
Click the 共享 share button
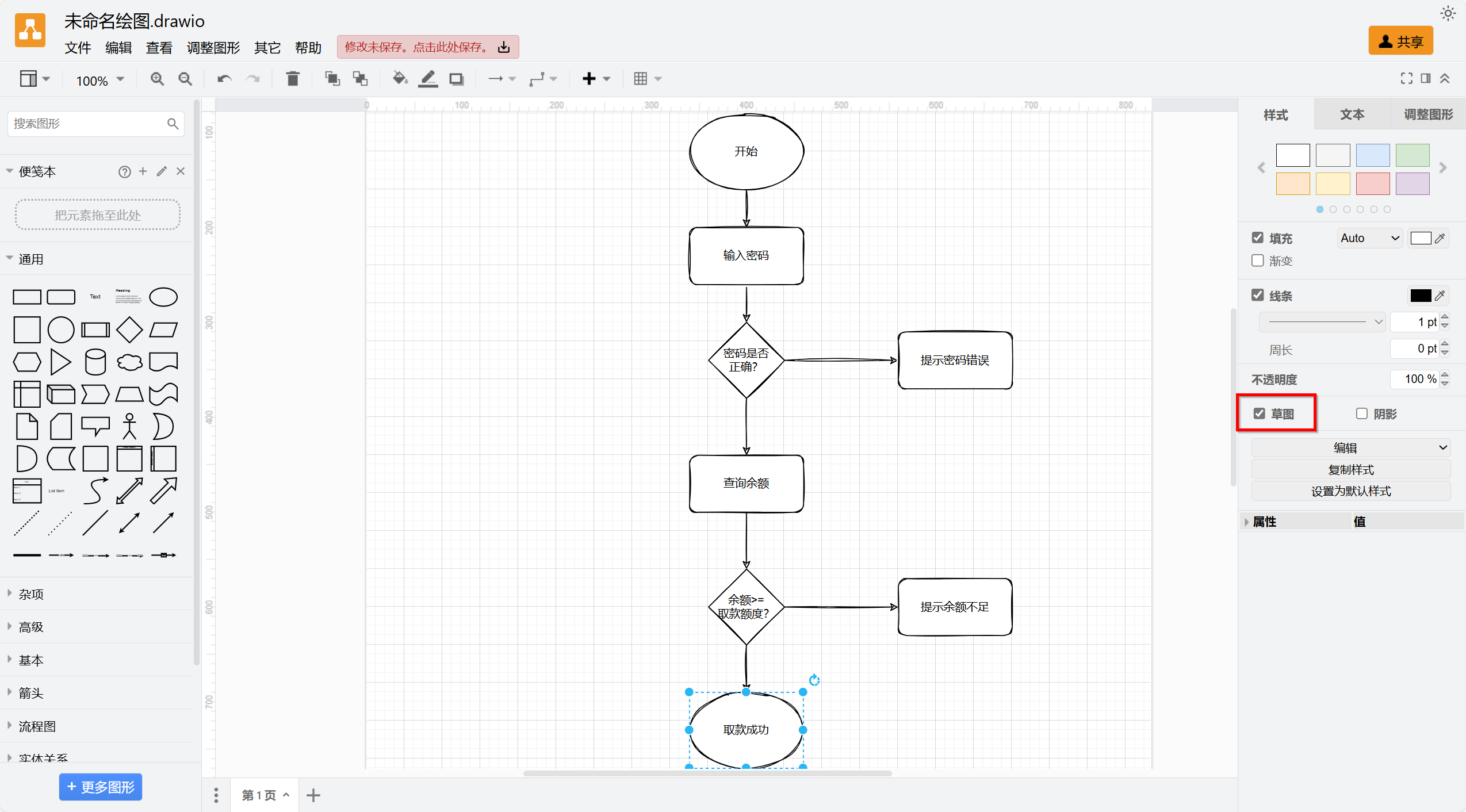(1400, 41)
